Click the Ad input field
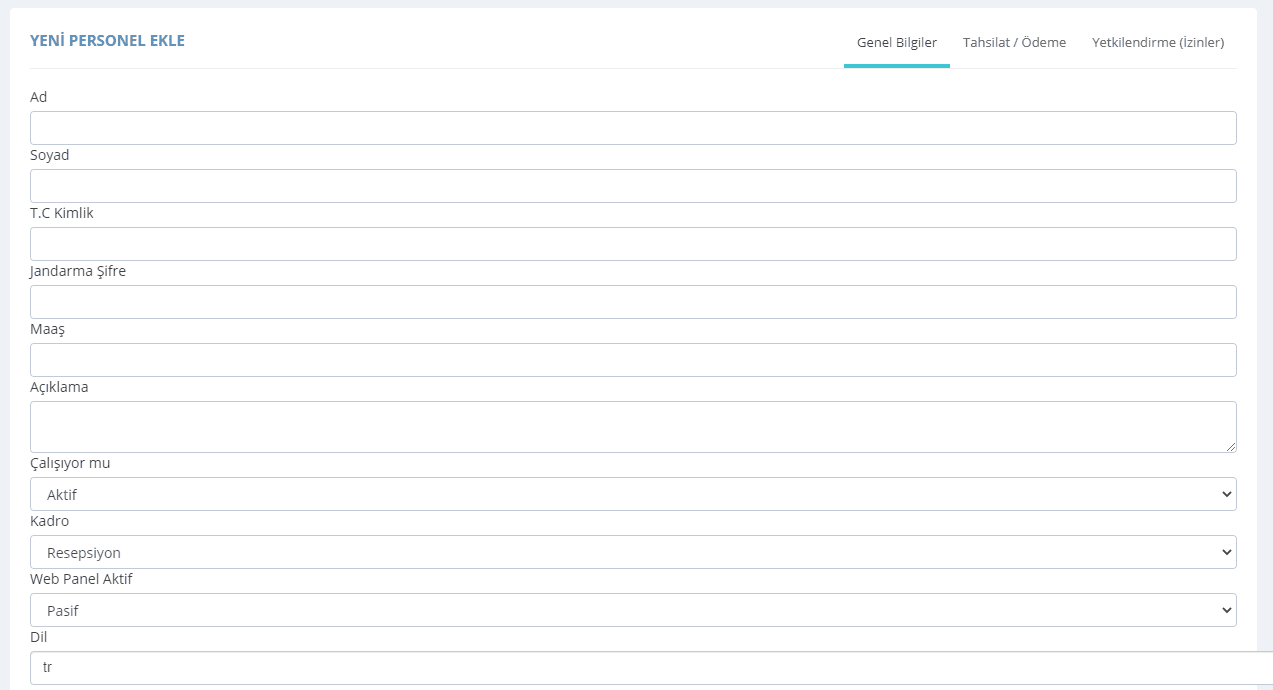Image resolution: width=1273 pixels, height=690 pixels. (633, 128)
